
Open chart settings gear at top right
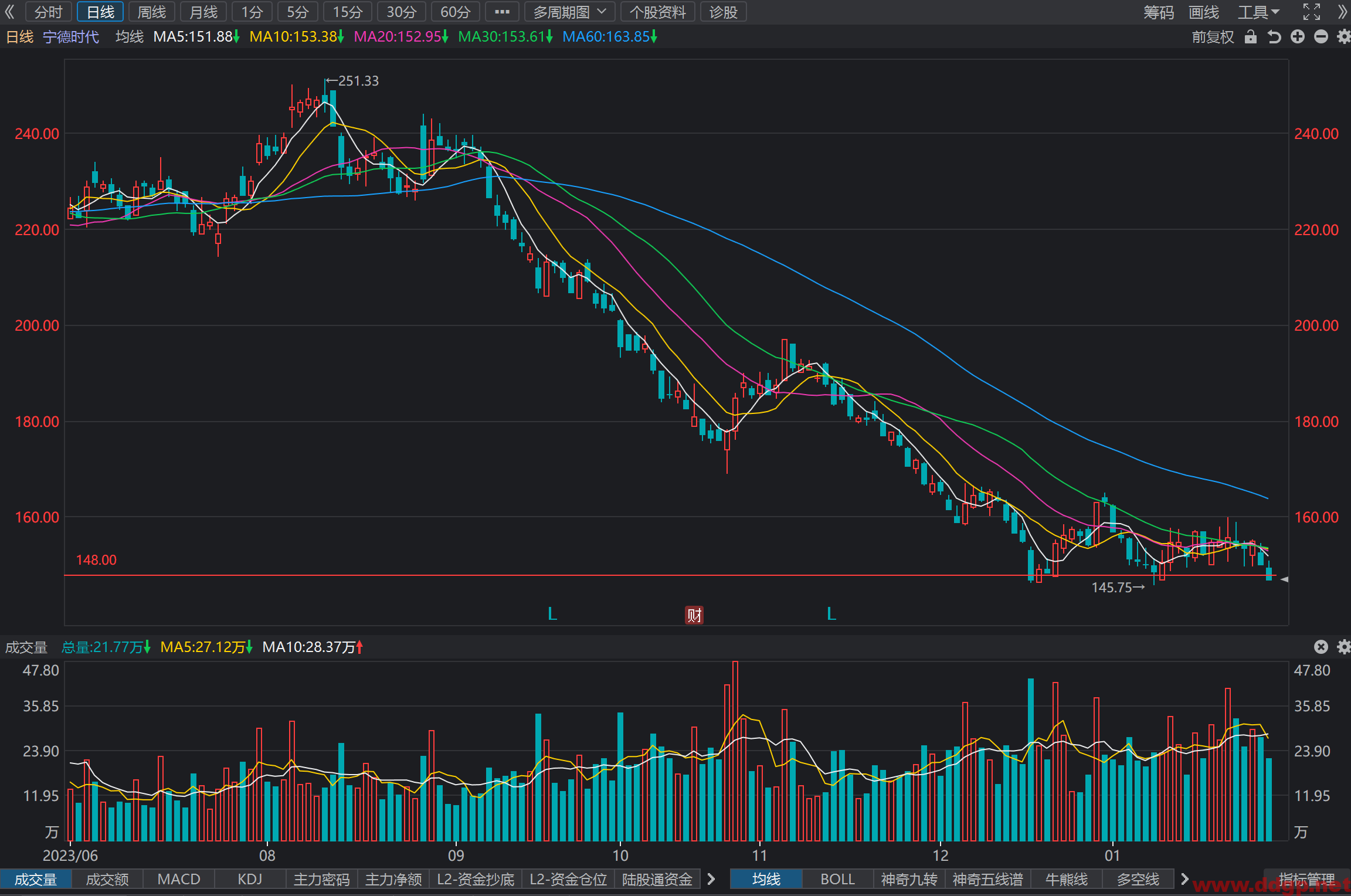1343,37
